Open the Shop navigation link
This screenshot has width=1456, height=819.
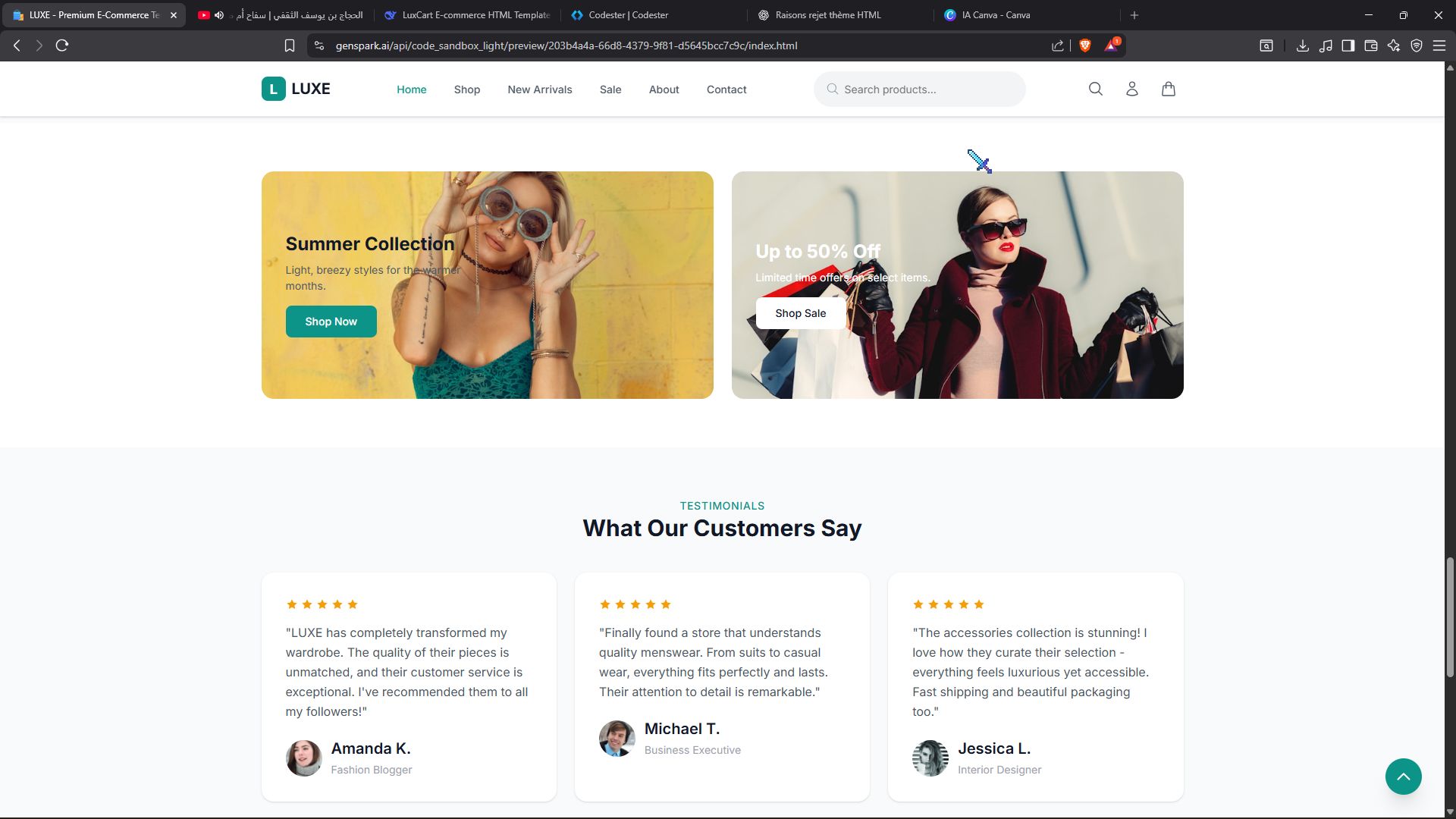(x=466, y=89)
